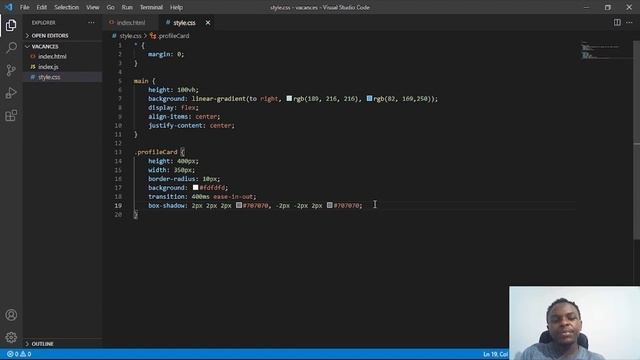Click line number 13 in the gutter
This screenshot has width=640, height=360.
coord(118,152)
